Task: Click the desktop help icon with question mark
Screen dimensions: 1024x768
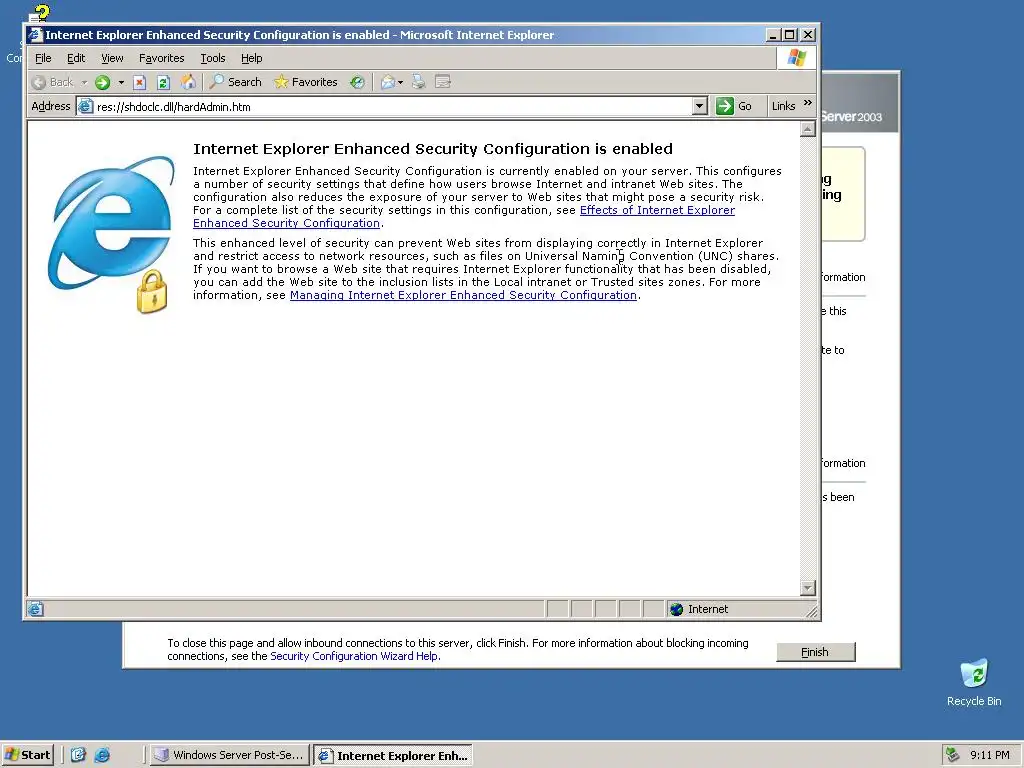Action: 39,14
